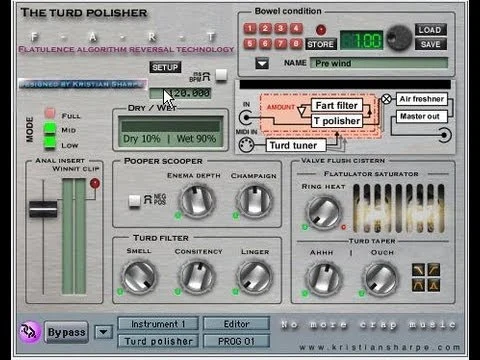Viewport: 480px width, 360px height.
Task: Select the top-left Turd Taper curve icon
Action: pyautogui.click(x=418, y=269)
